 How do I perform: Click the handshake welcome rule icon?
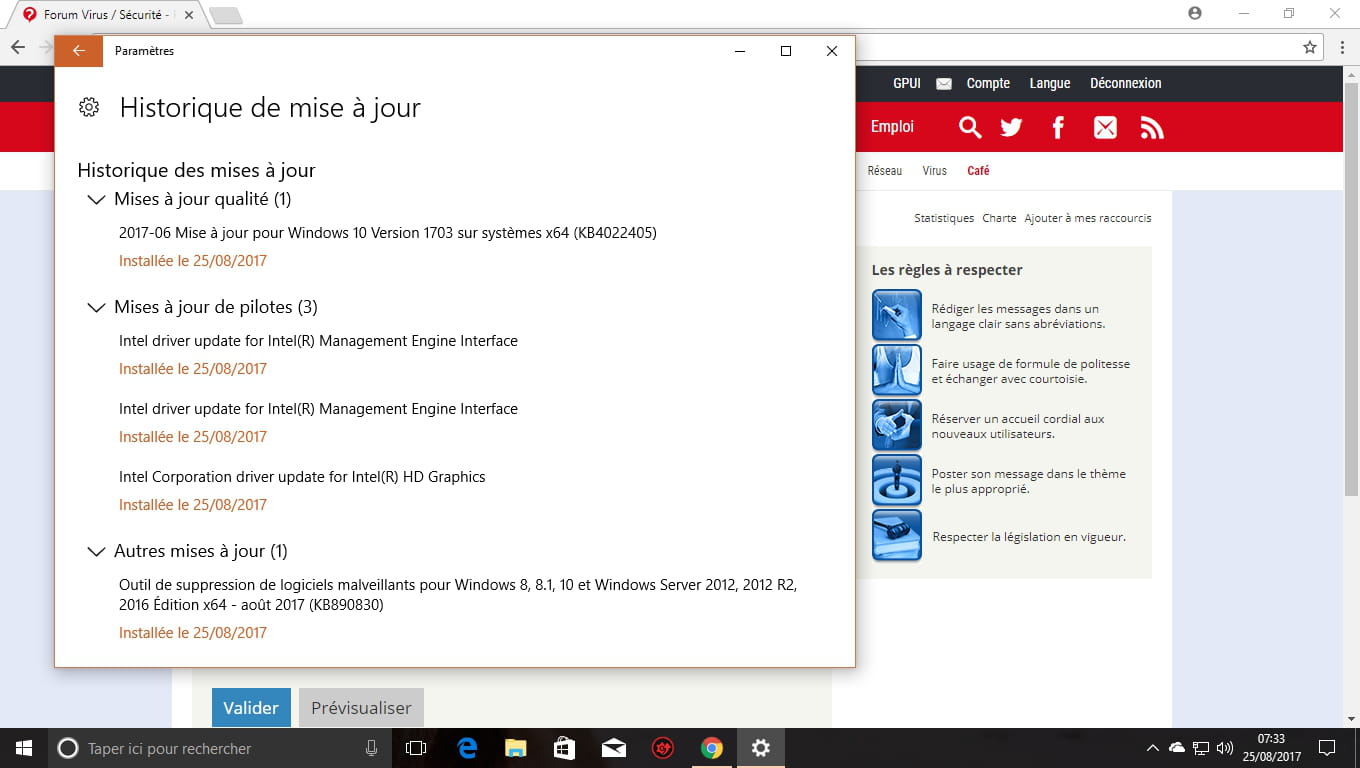(897, 425)
